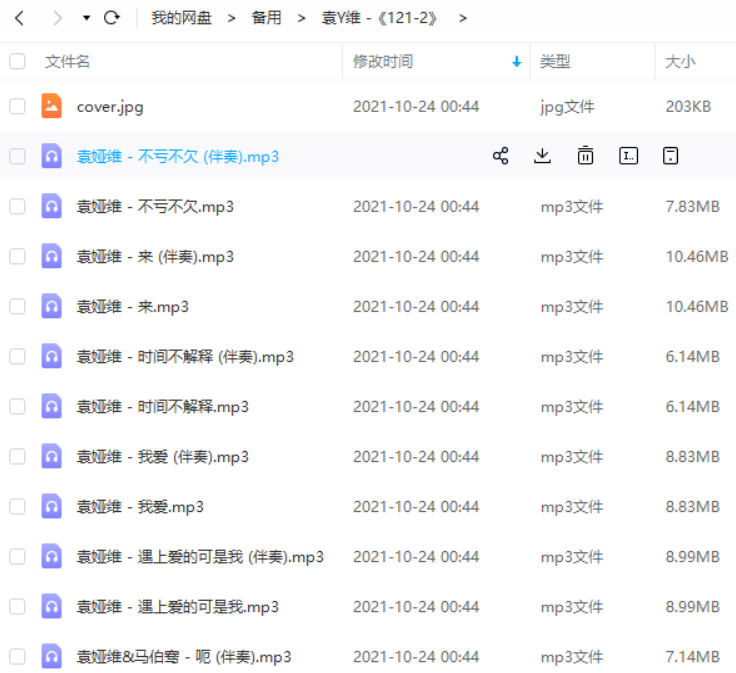Image resolution: width=736 pixels, height=673 pixels.
Task: Select checkbox for 袁娅维 - 来.mp3
Action: (x=17, y=306)
